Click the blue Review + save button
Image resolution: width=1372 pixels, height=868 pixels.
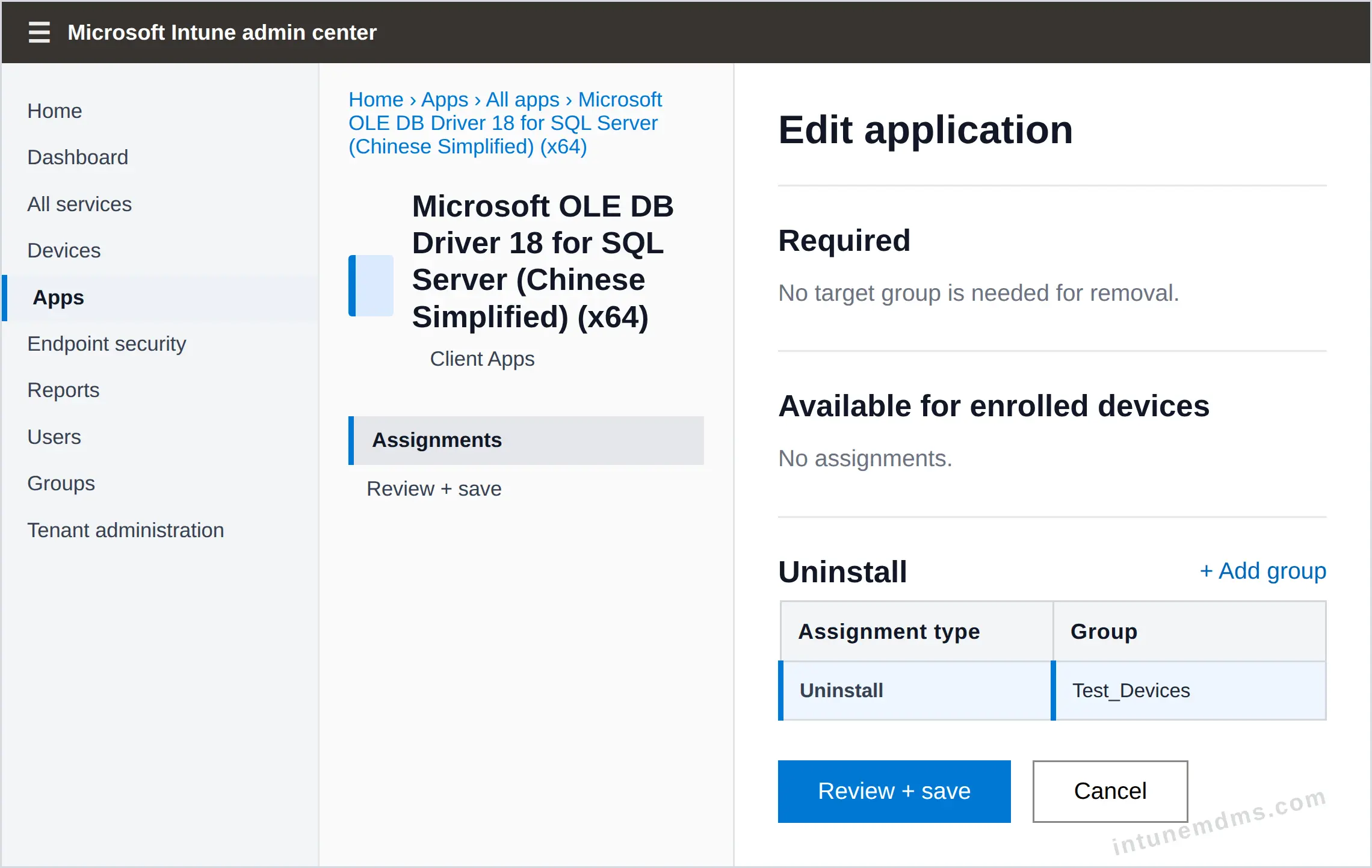[894, 791]
